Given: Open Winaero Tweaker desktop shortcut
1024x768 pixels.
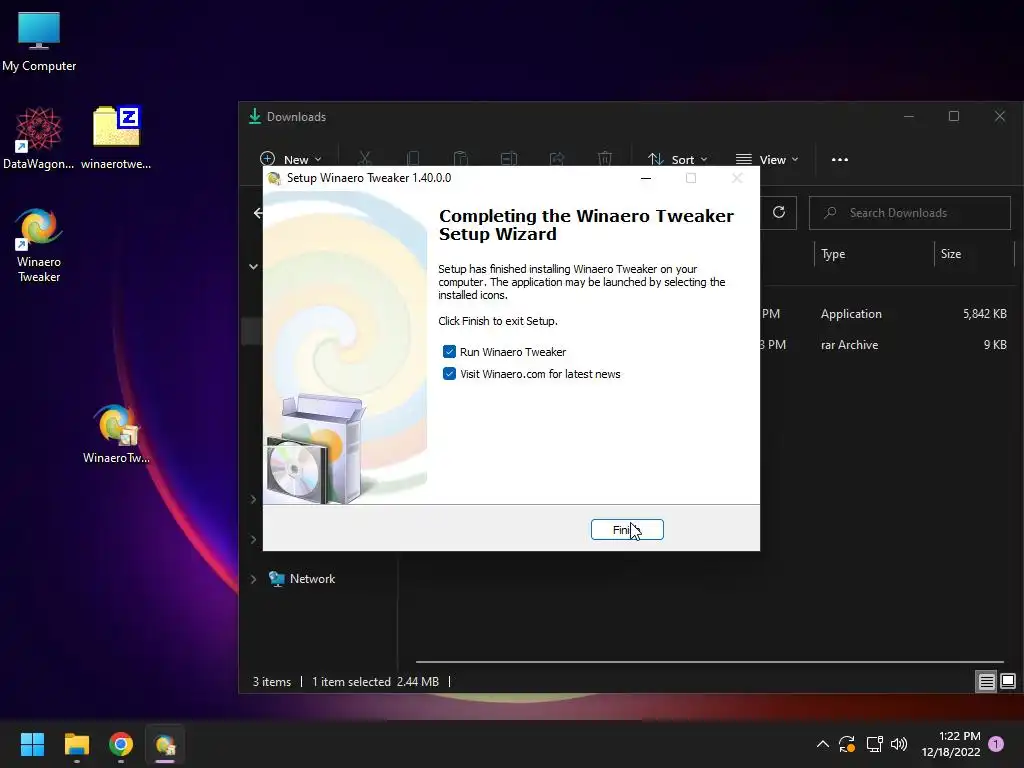Looking at the screenshot, I should [39, 246].
